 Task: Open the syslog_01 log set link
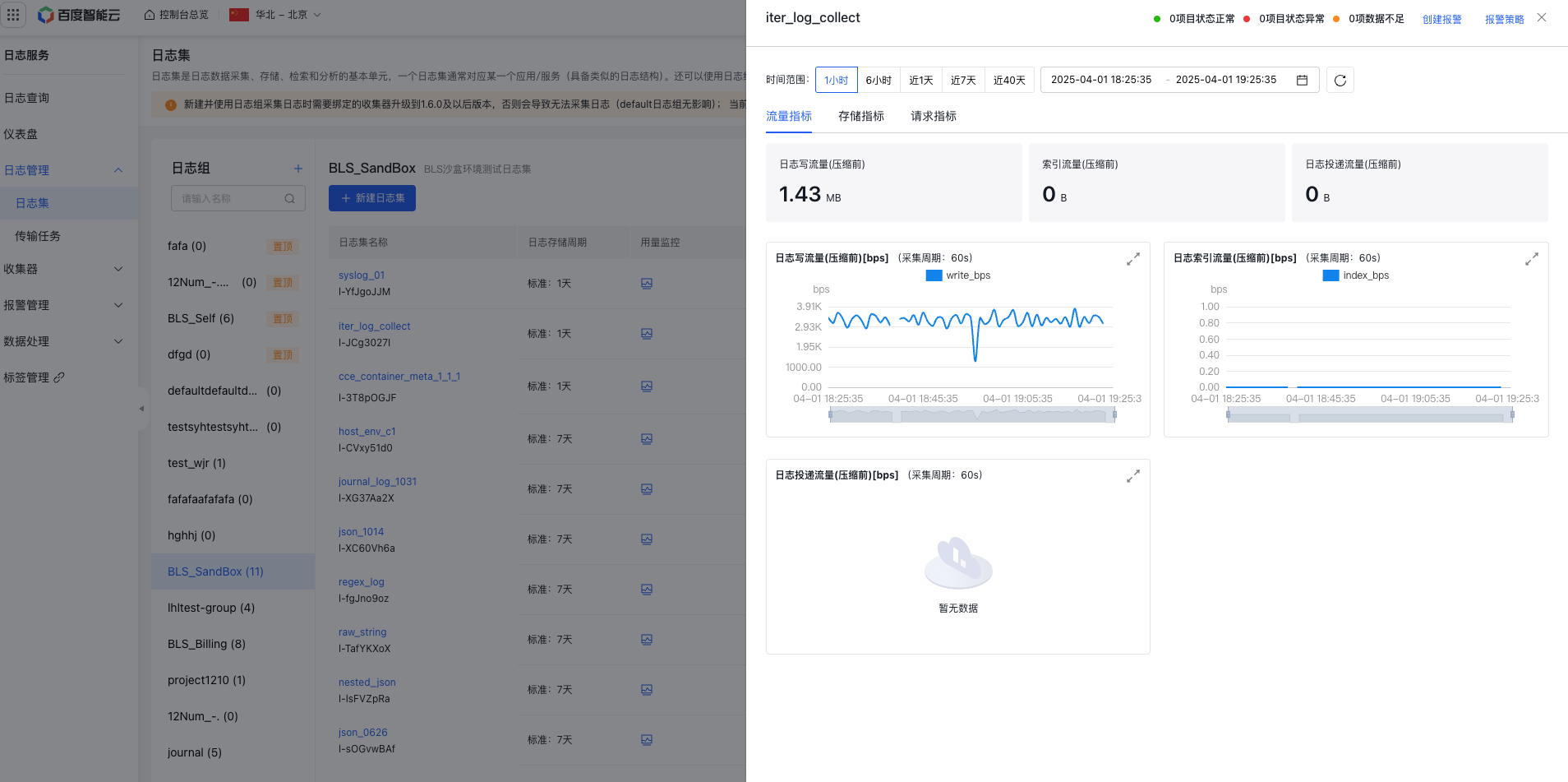(362, 275)
